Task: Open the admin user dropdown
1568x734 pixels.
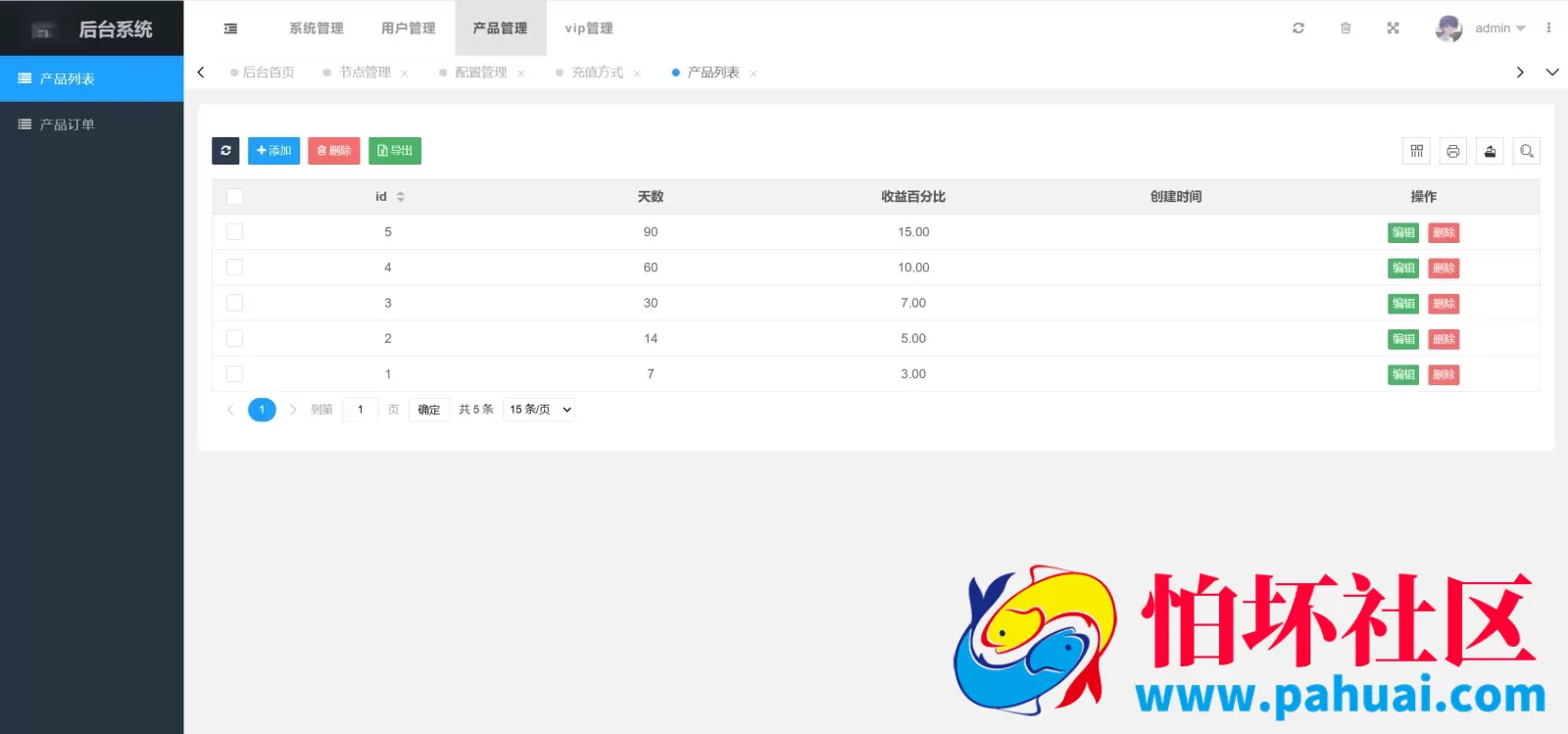Action: [x=1499, y=28]
